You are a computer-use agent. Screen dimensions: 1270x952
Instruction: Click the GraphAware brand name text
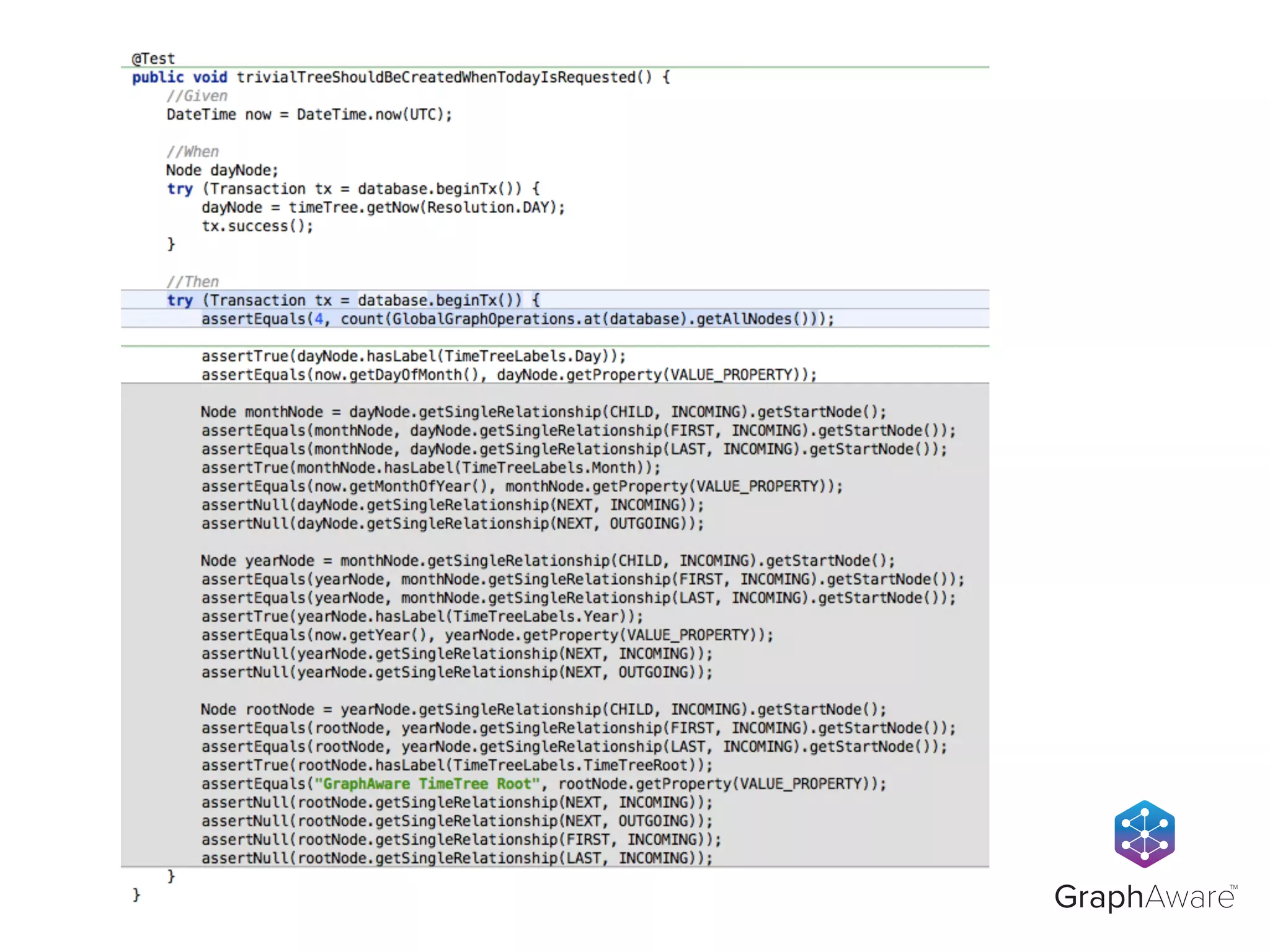[x=1145, y=897]
